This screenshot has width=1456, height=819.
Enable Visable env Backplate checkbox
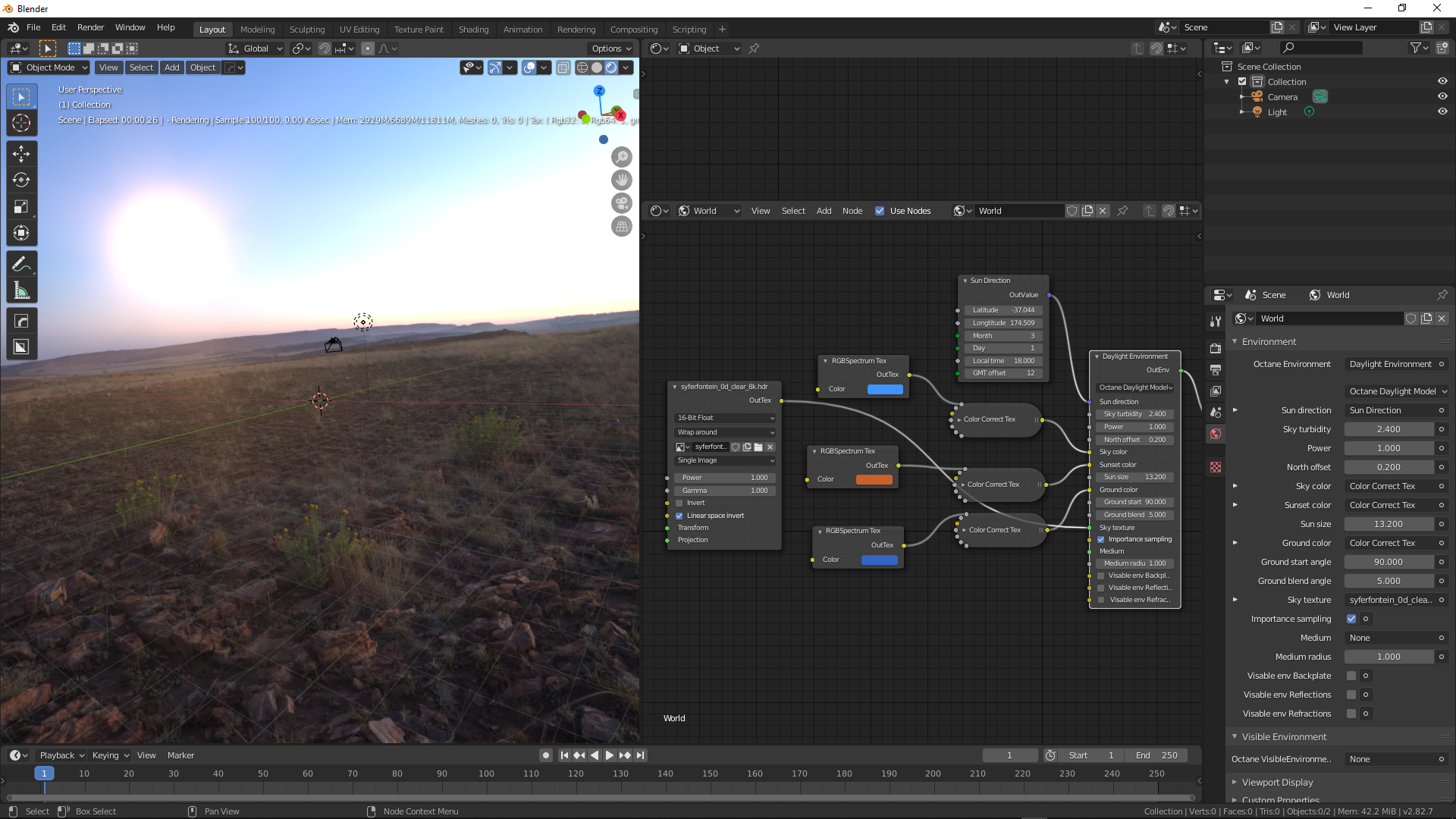(x=1351, y=676)
